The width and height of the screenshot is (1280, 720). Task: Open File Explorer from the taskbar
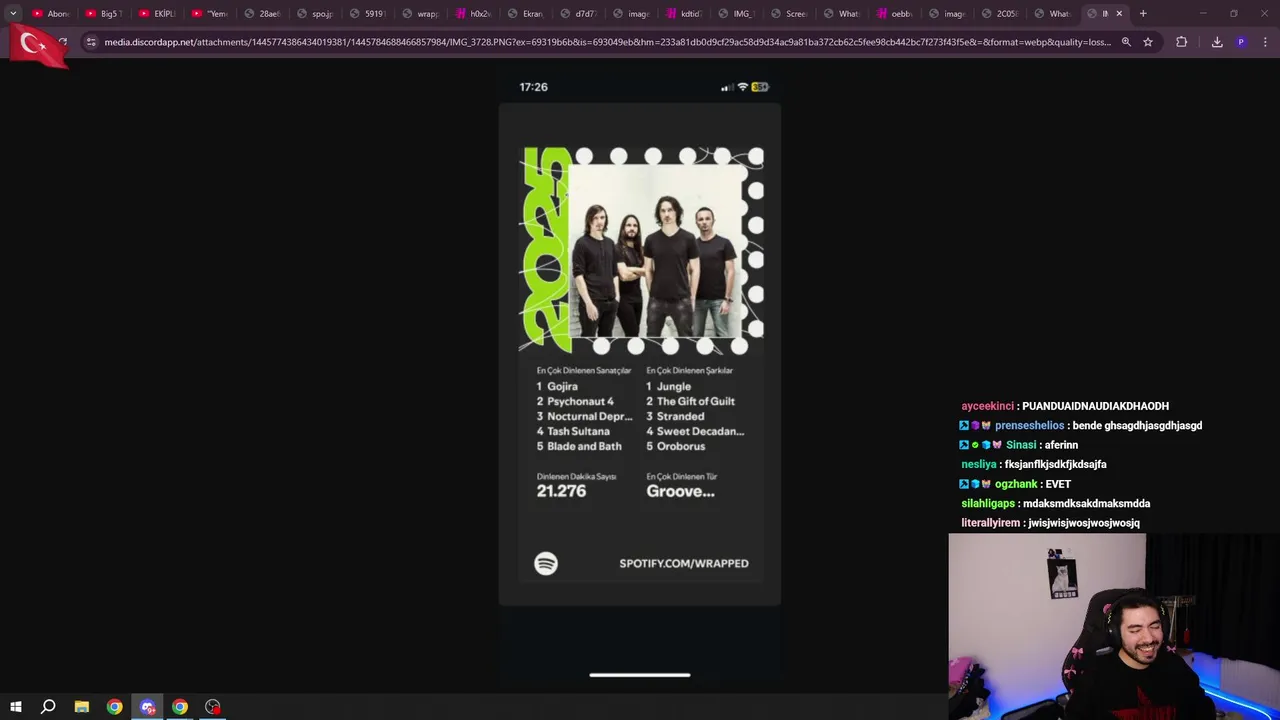pos(82,707)
